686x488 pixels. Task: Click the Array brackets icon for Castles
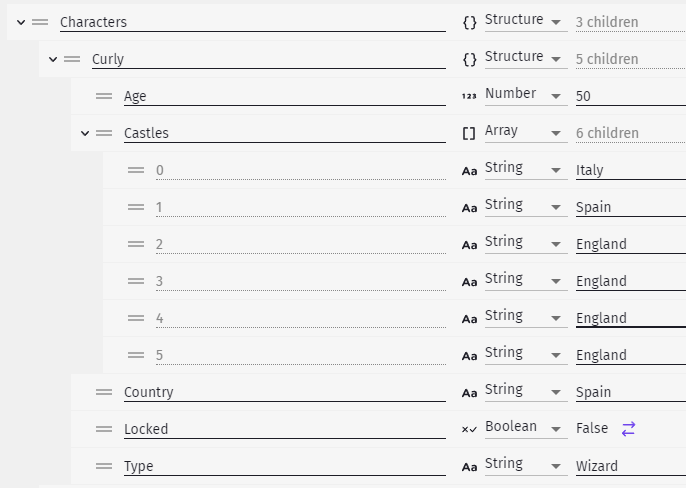(x=469, y=133)
